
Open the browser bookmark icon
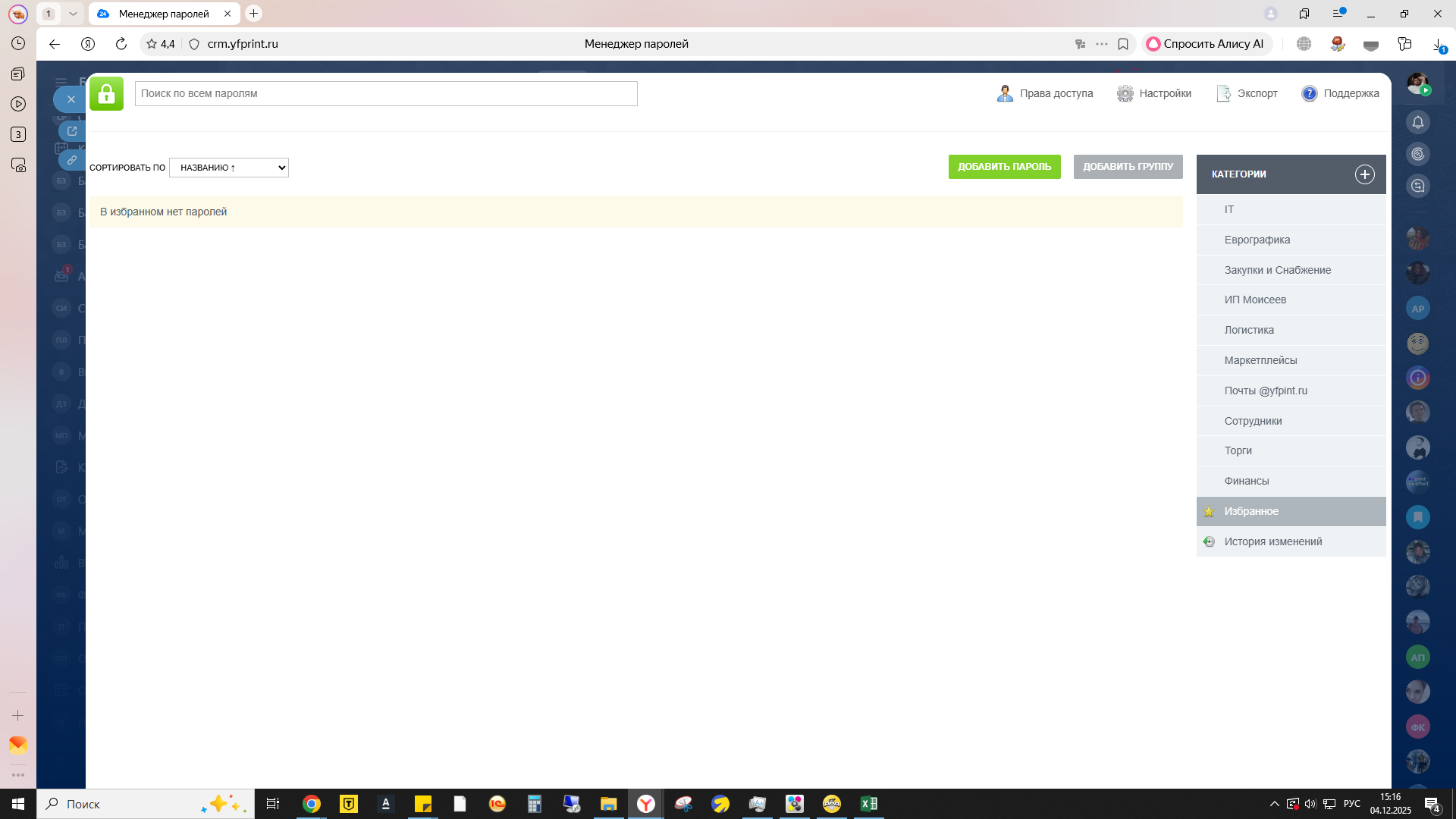coord(1123,44)
